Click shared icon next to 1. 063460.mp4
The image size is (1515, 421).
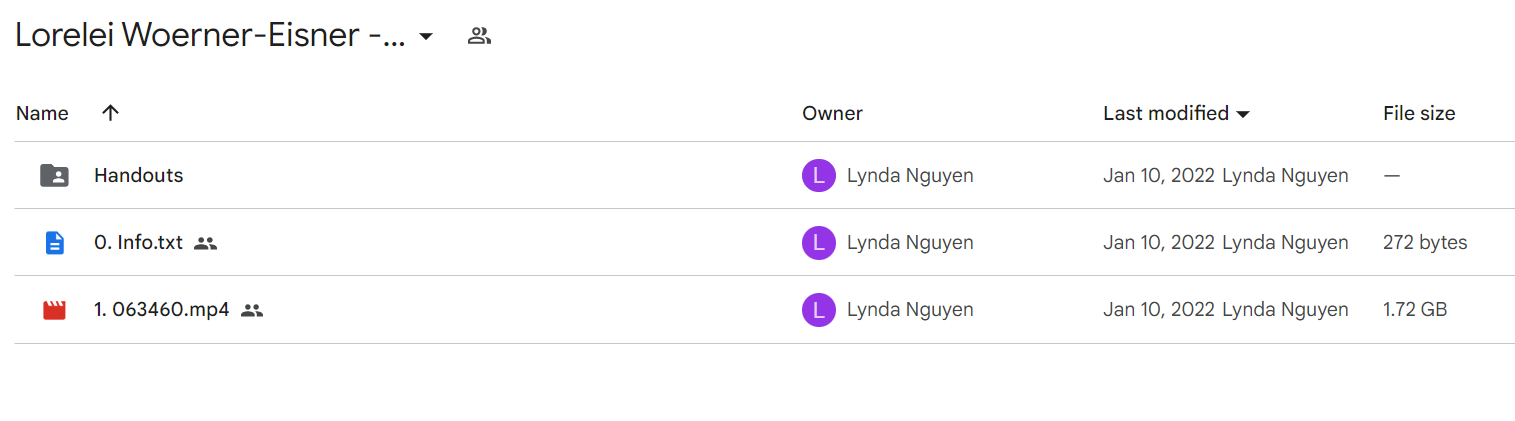point(252,310)
